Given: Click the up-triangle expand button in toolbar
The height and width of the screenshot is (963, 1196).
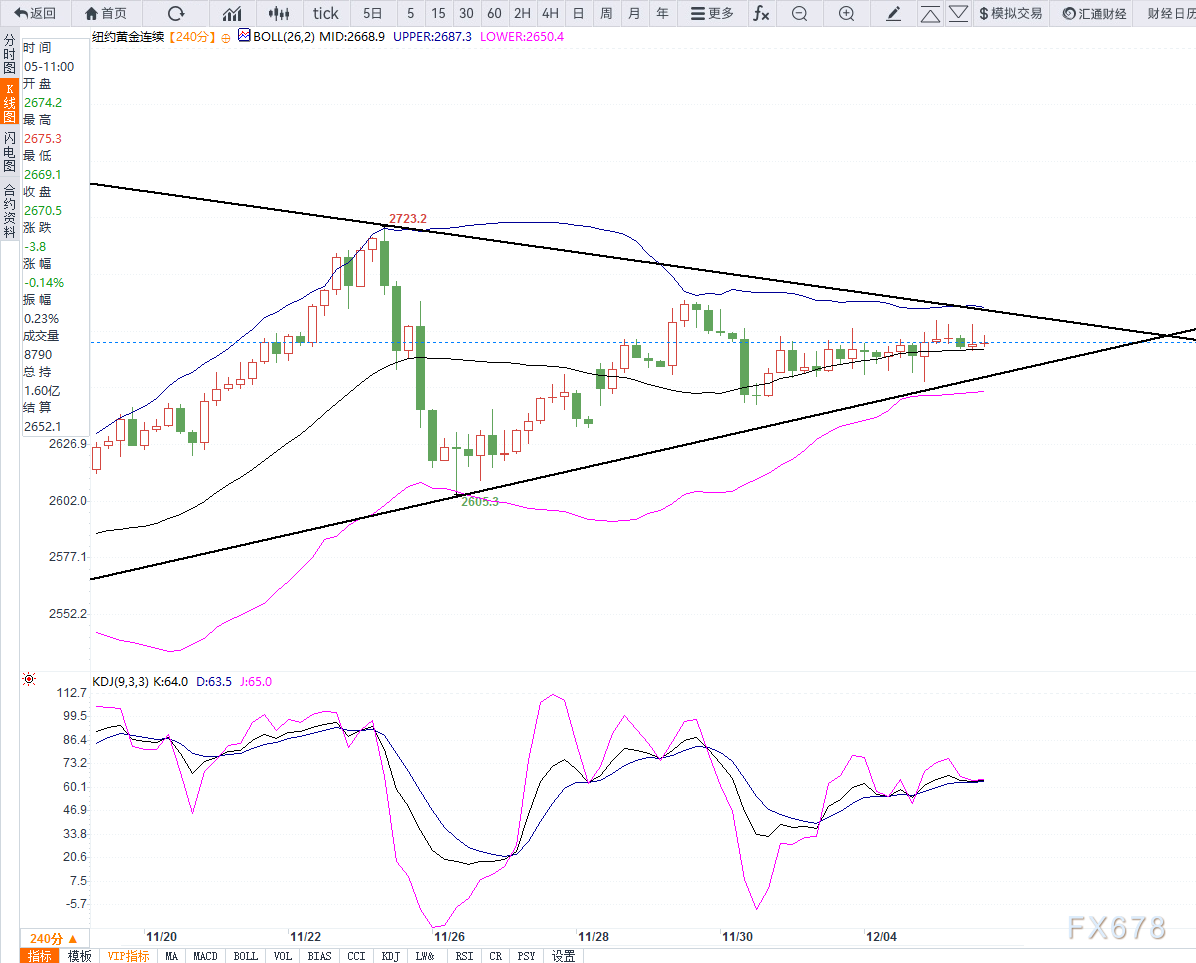Looking at the screenshot, I should pyautogui.click(x=930, y=13).
